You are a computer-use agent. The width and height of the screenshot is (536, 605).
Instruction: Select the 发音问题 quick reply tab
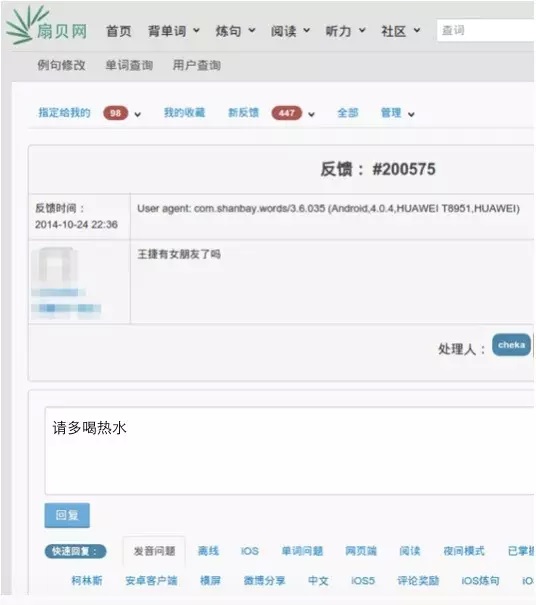click(154, 551)
